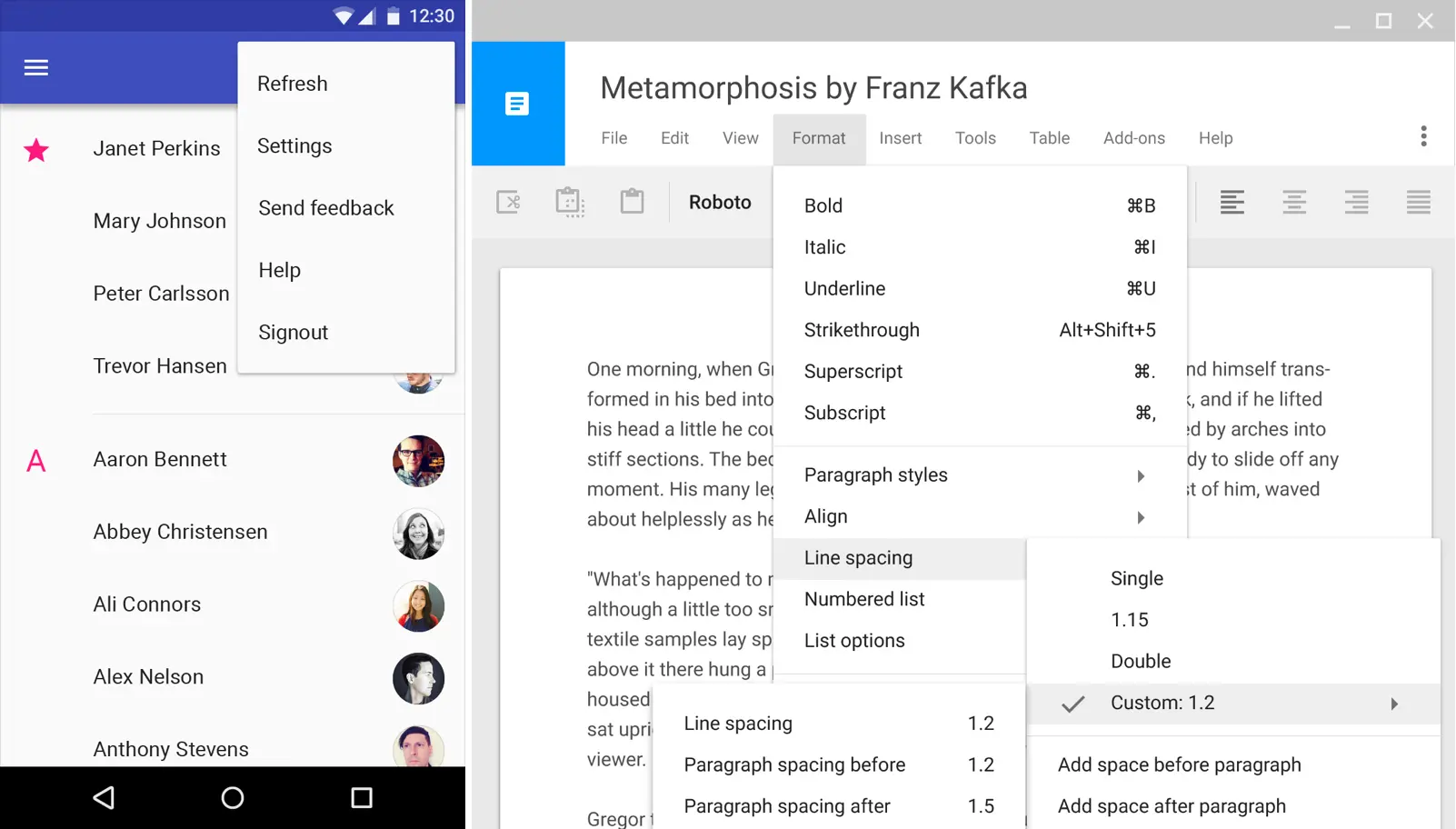
Task: Open Aaron Bennett's avatar photo
Action: tap(418, 461)
